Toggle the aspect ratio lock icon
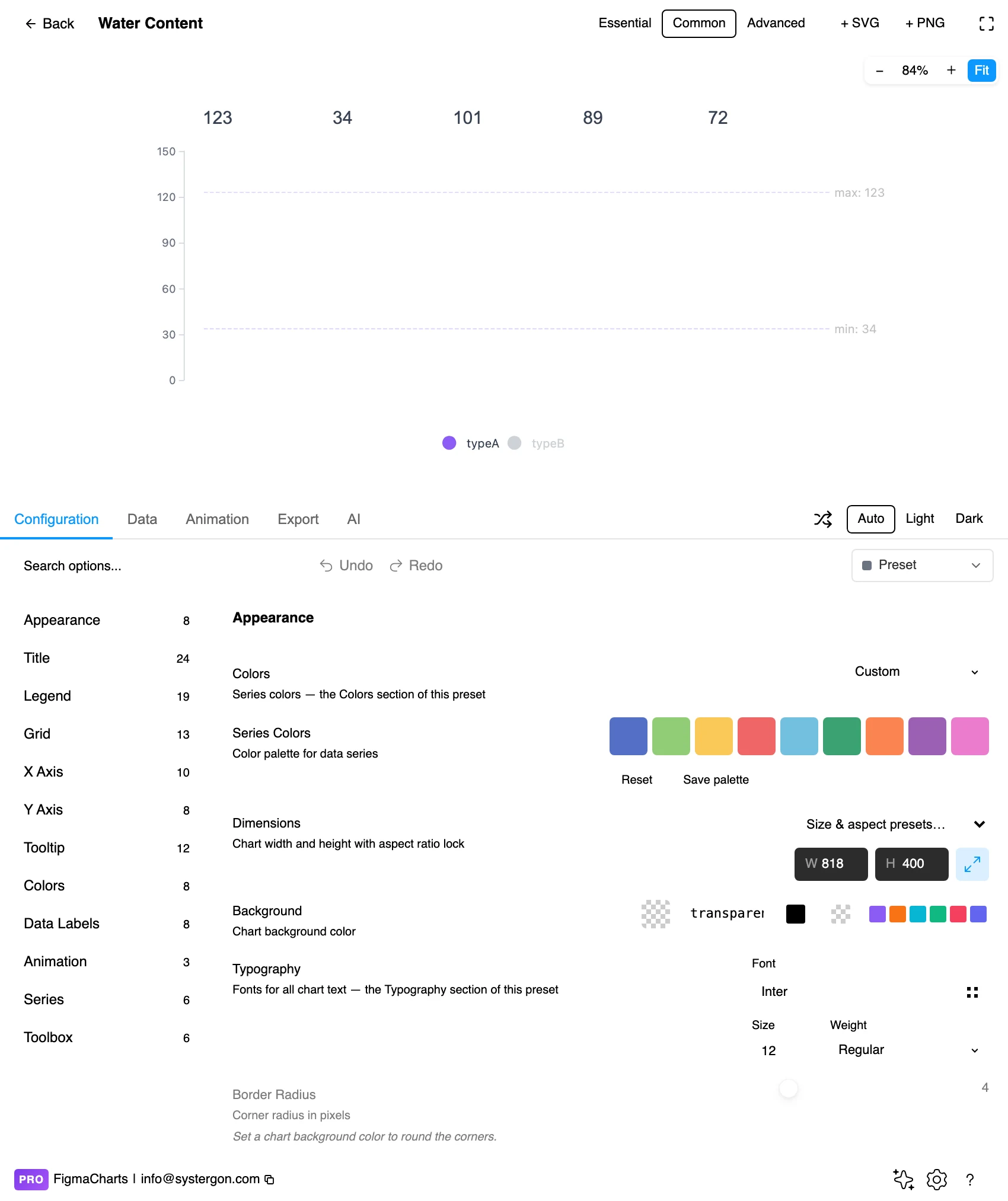Image resolution: width=1008 pixels, height=1201 pixels. tap(972, 864)
